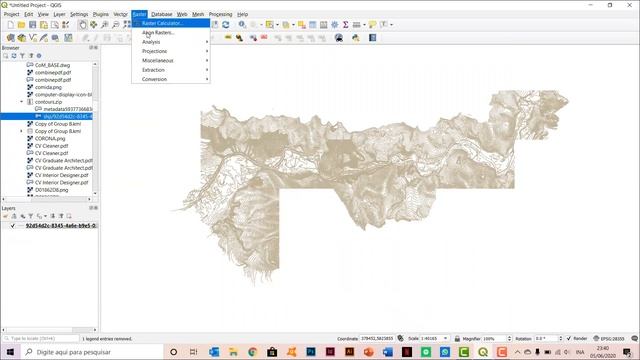This screenshot has width=640, height=360.
Task: Click the Browser panel vertical scrollbar
Action: (x=95, y=129)
